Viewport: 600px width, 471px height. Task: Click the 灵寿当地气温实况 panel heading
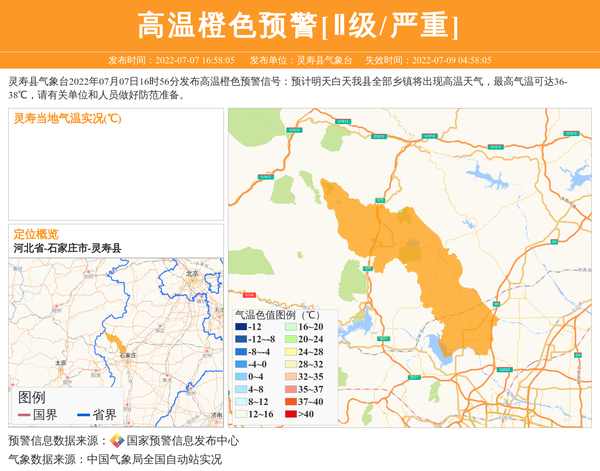coord(68,119)
